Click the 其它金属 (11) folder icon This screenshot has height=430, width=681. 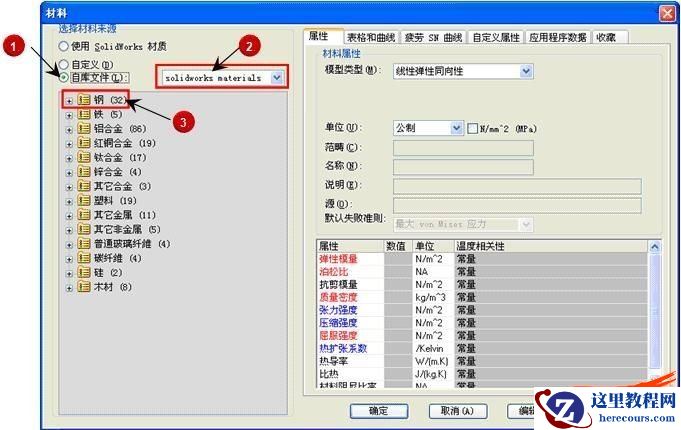pos(83,215)
